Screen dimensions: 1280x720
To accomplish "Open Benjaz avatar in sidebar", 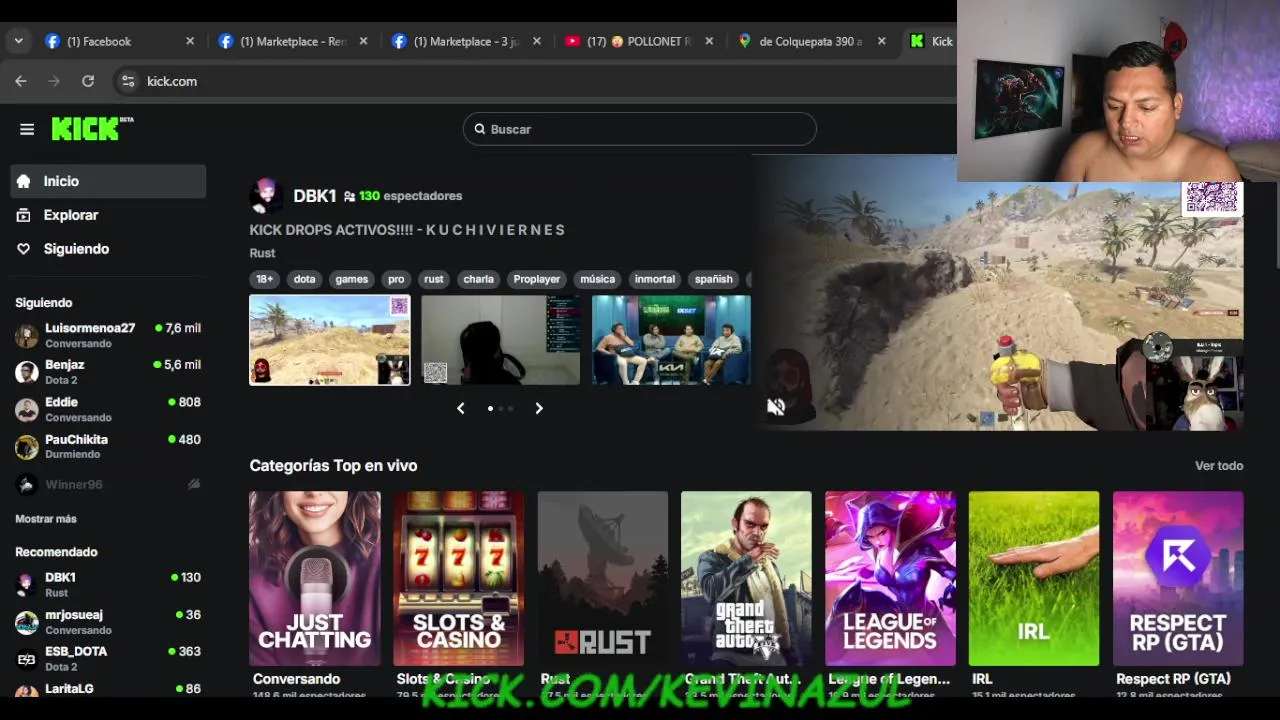I will coord(27,372).
